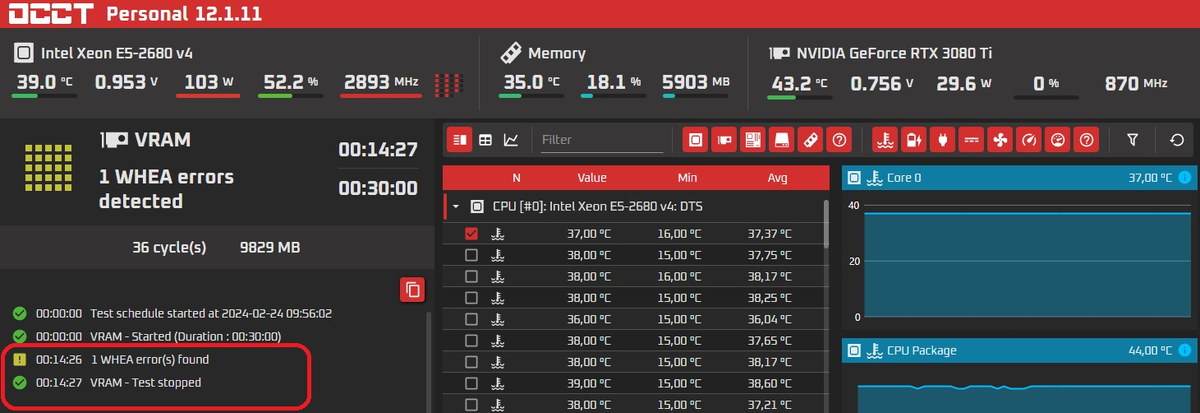The image size is (1200, 413).
Task: Click the square icon in the CPU Package graph header
Action: point(854,350)
